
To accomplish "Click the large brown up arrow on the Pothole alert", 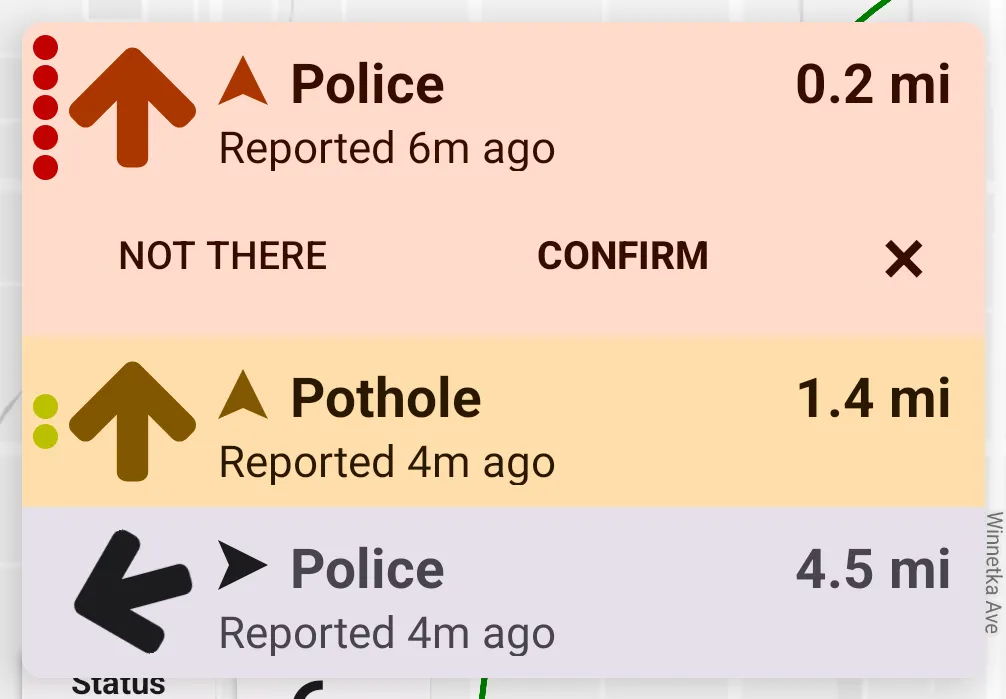I will 133,420.
